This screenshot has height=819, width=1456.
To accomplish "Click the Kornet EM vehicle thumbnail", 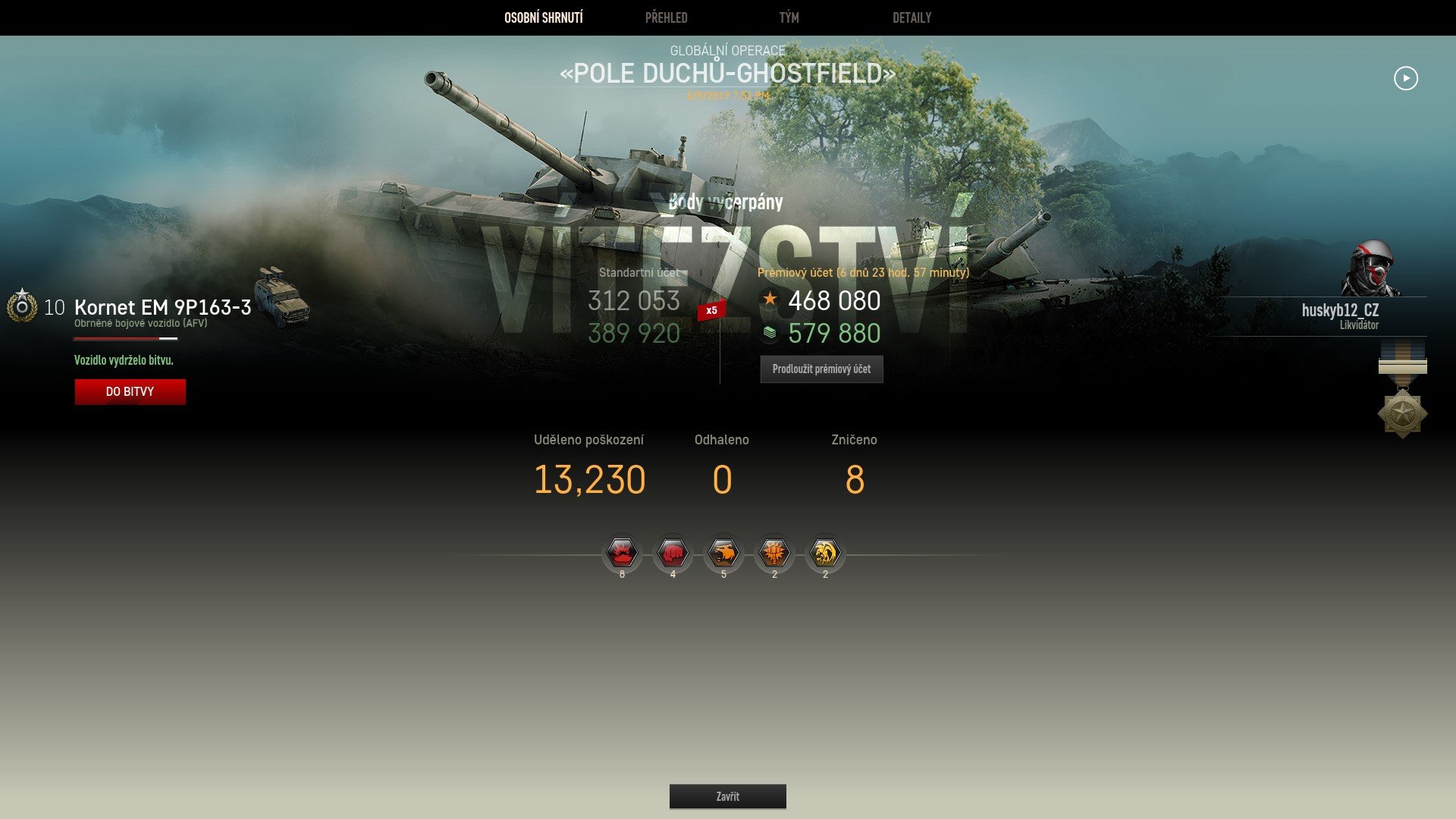I will pos(282,297).
